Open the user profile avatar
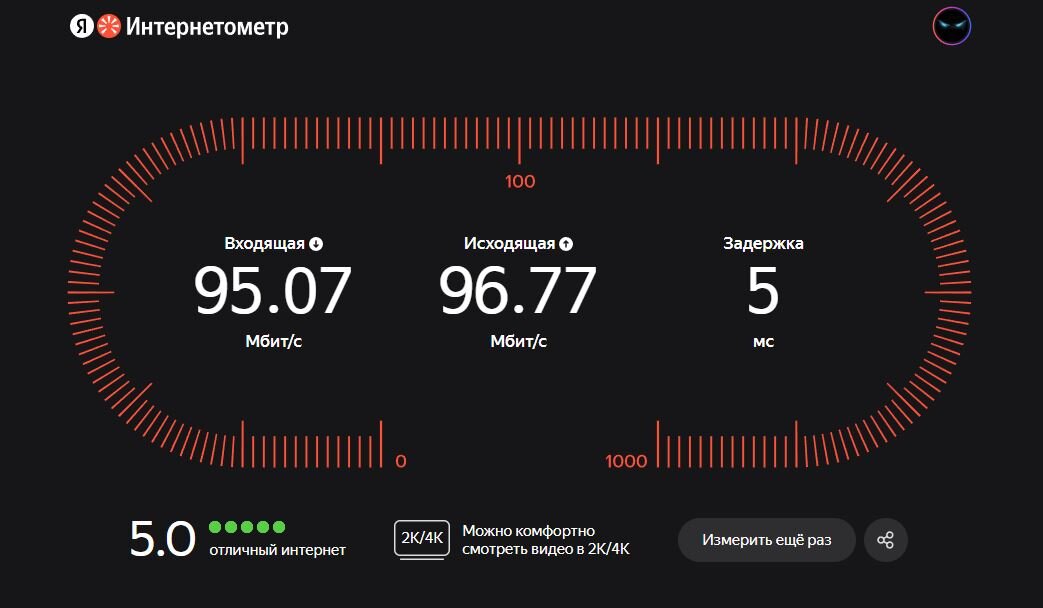Image resolution: width=1043 pixels, height=608 pixels. (x=952, y=26)
